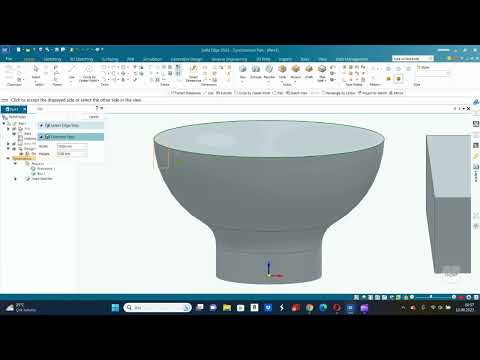
Task: Click the command finder search box
Action: [413, 59]
